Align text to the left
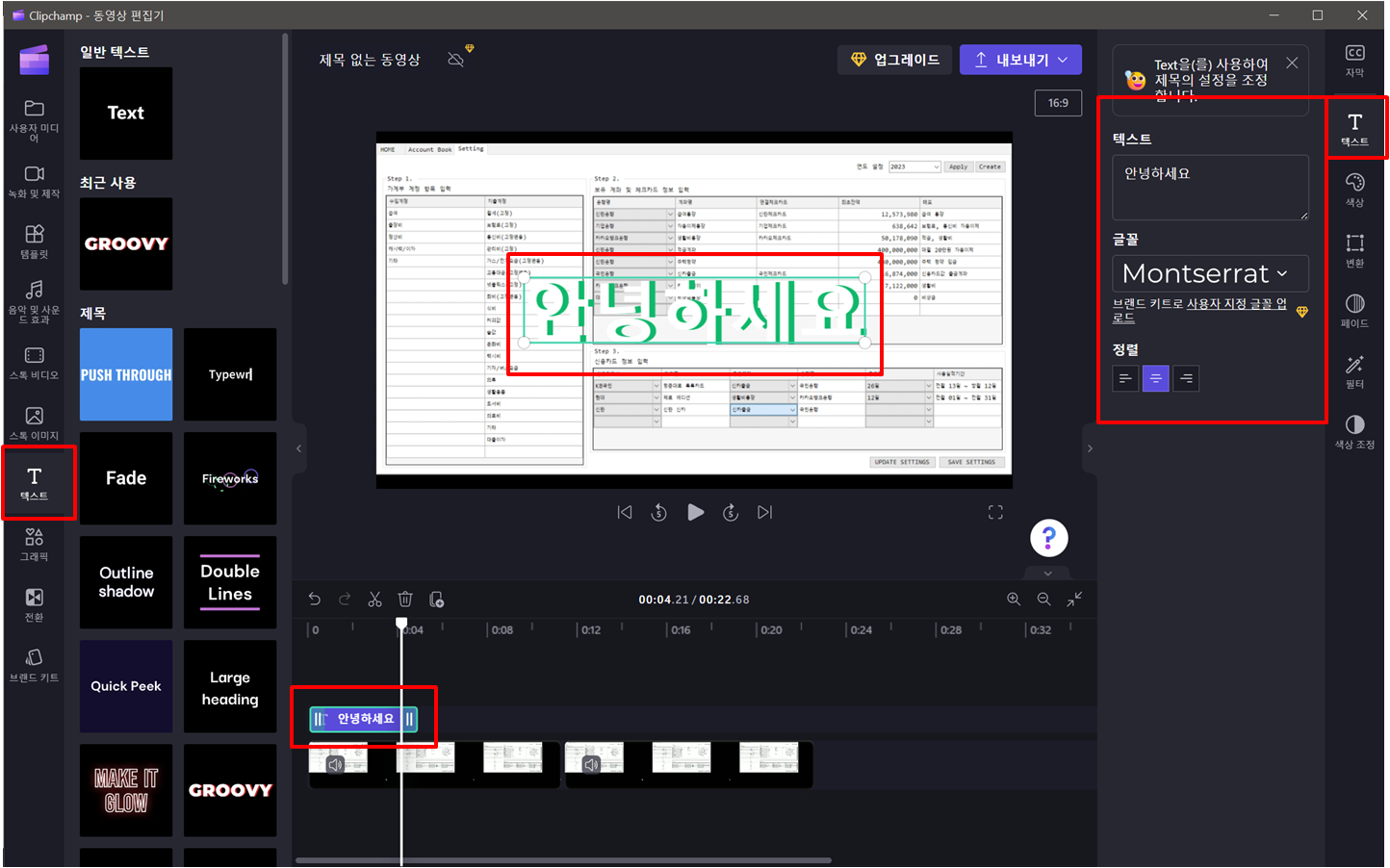The width and height of the screenshot is (1390, 868). (x=1125, y=378)
